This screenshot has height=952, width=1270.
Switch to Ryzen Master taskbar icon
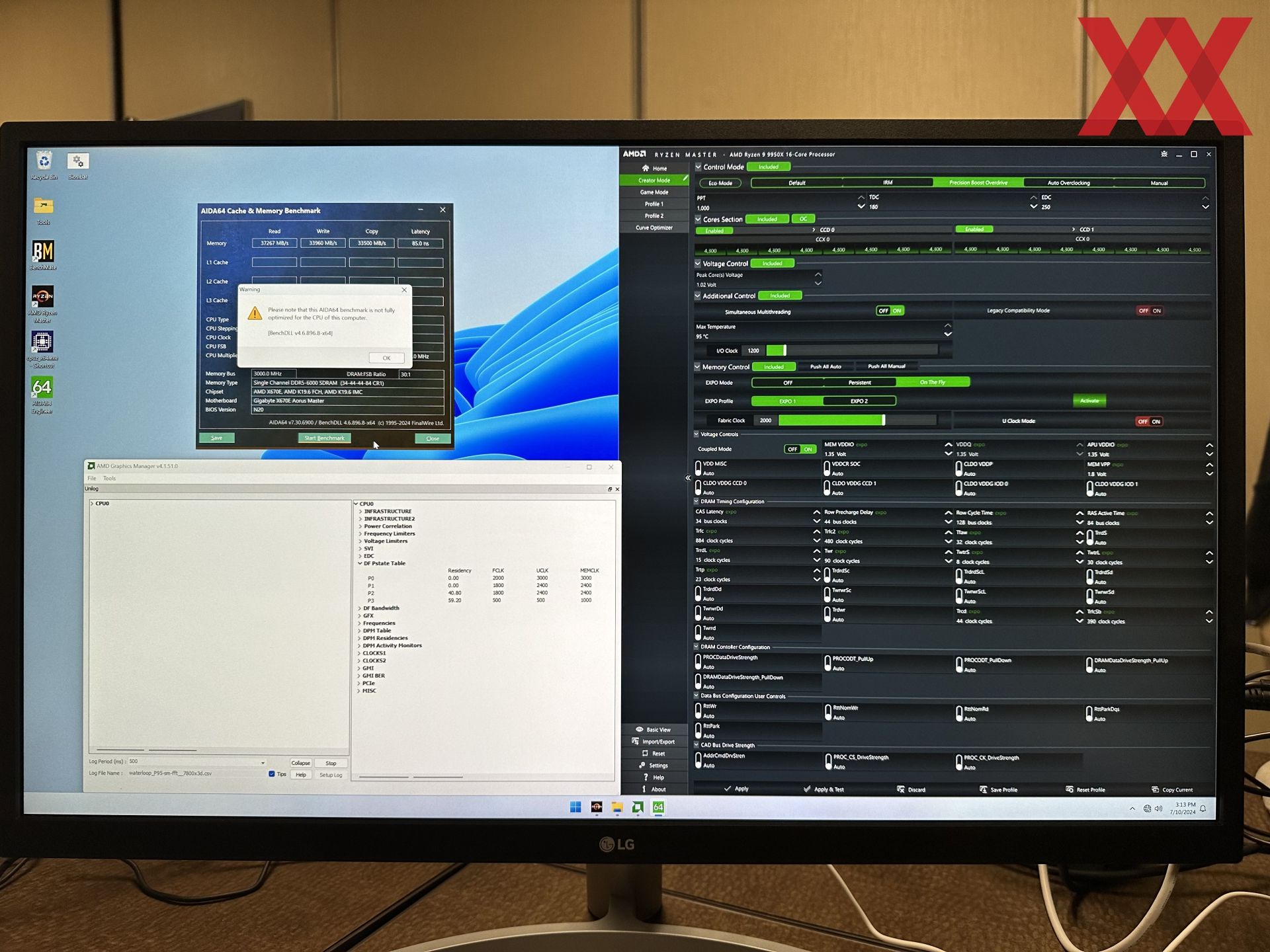(597, 807)
